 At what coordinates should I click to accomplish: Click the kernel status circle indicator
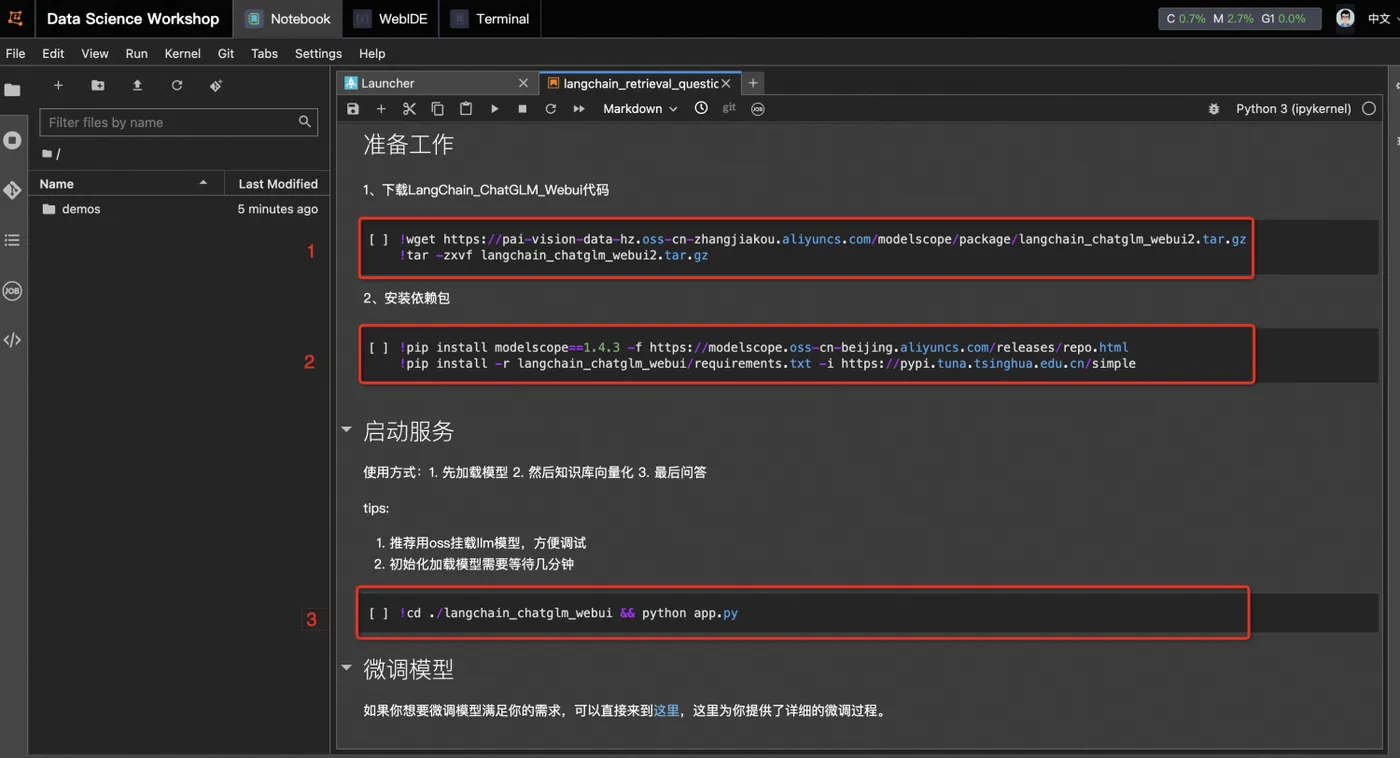point(1369,109)
